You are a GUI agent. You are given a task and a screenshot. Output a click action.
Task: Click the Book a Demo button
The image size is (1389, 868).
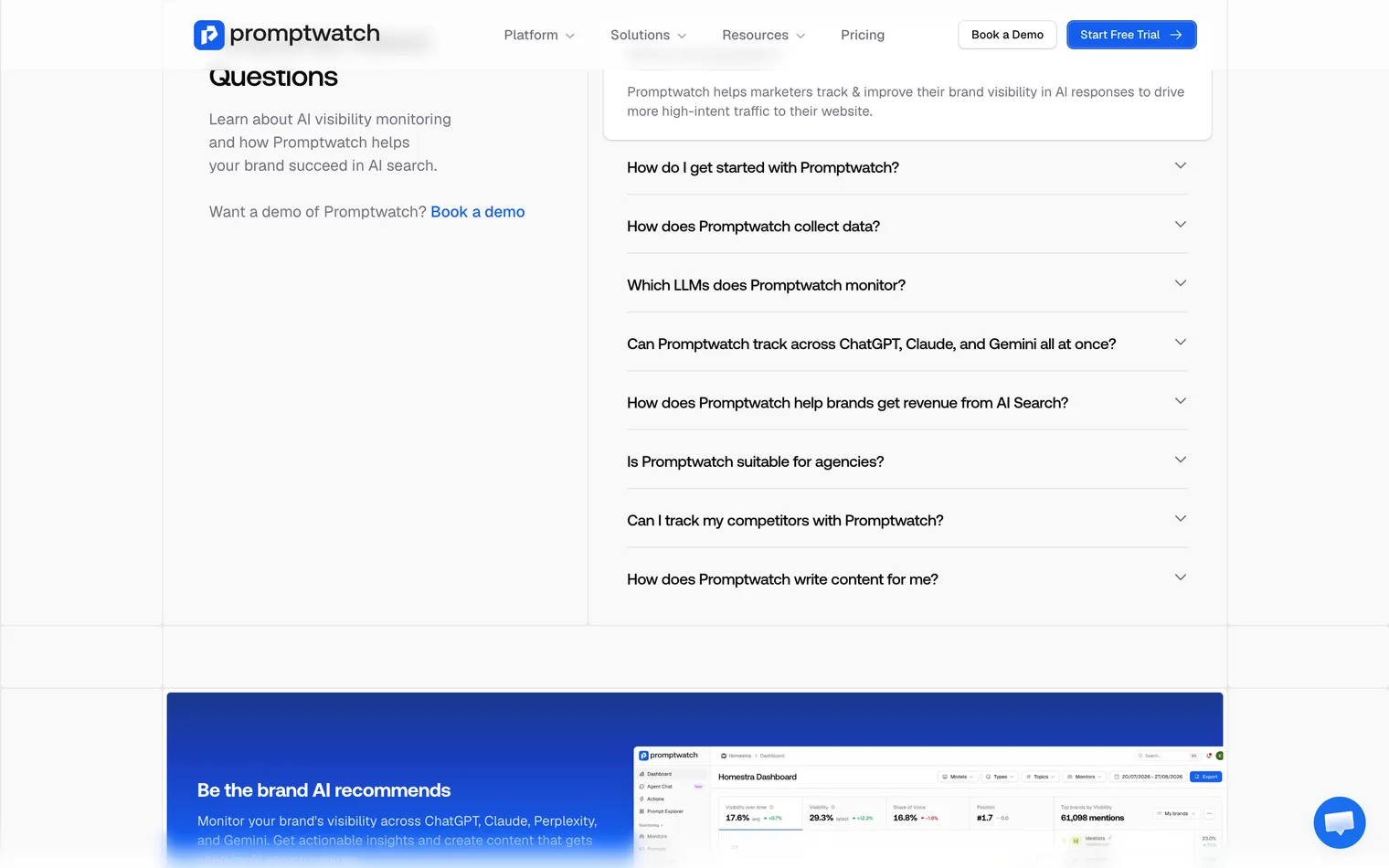tap(1007, 35)
